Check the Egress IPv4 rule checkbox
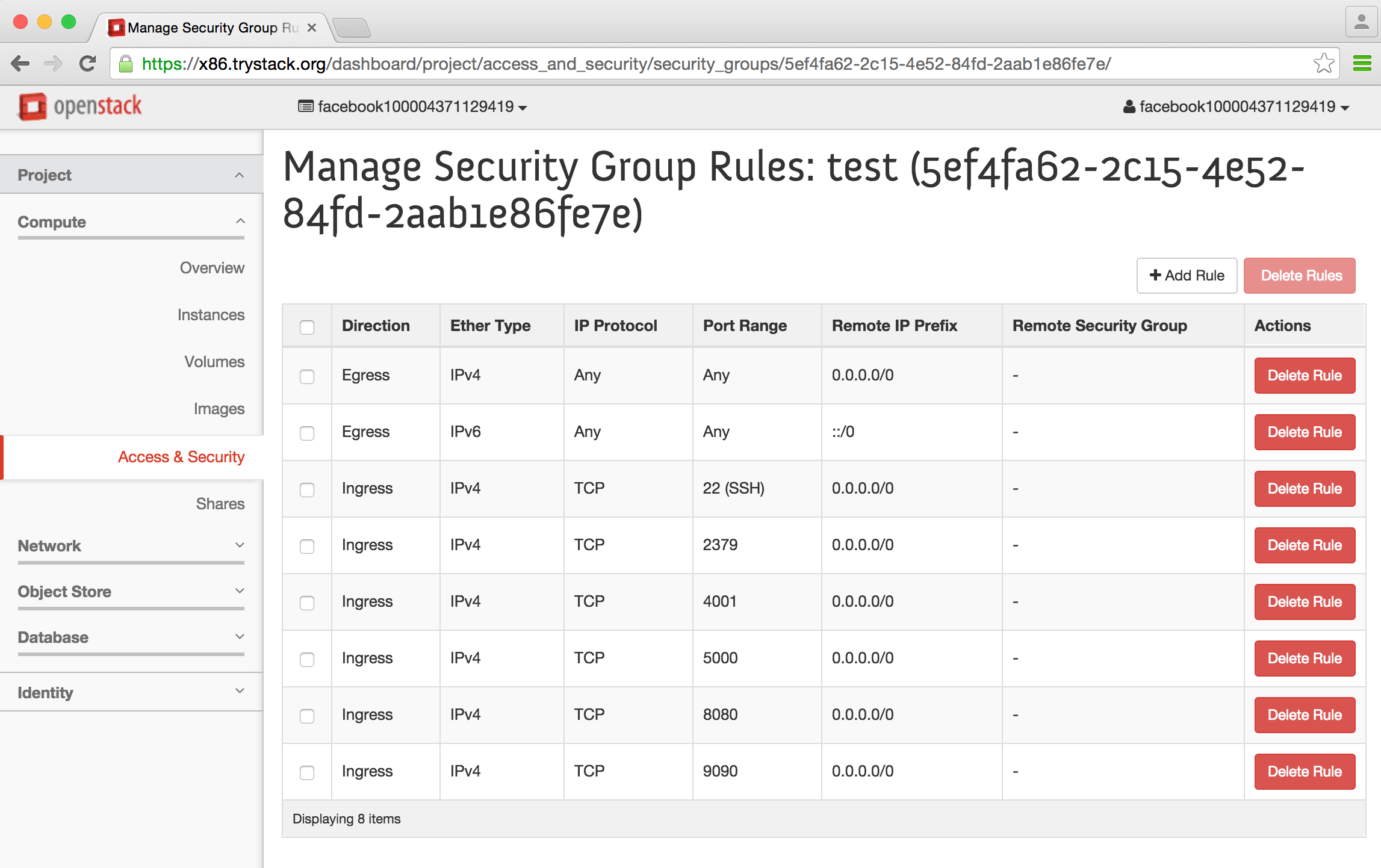The width and height of the screenshot is (1381, 868). 307,377
